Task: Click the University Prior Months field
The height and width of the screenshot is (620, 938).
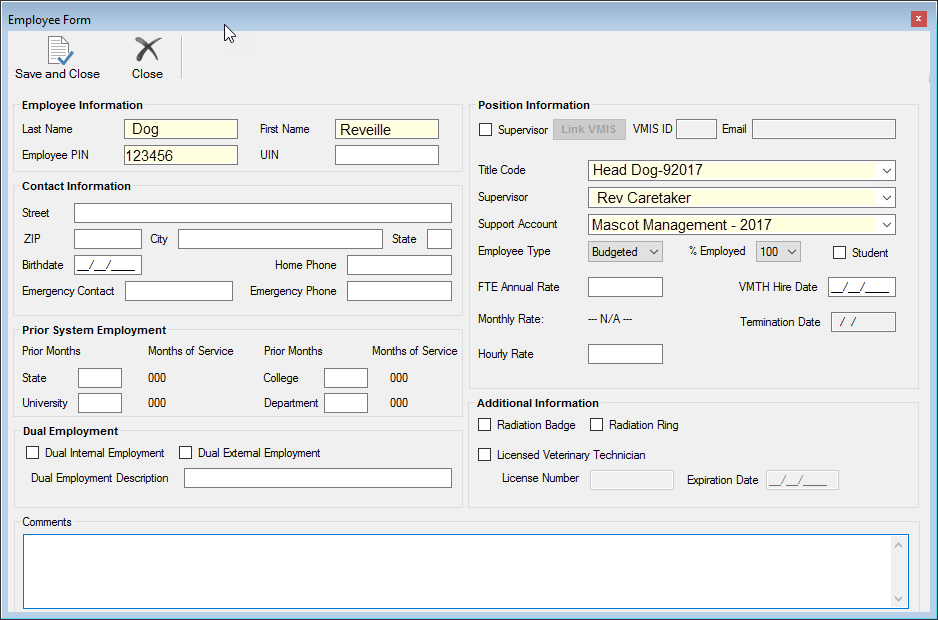Action: pos(100,403)
